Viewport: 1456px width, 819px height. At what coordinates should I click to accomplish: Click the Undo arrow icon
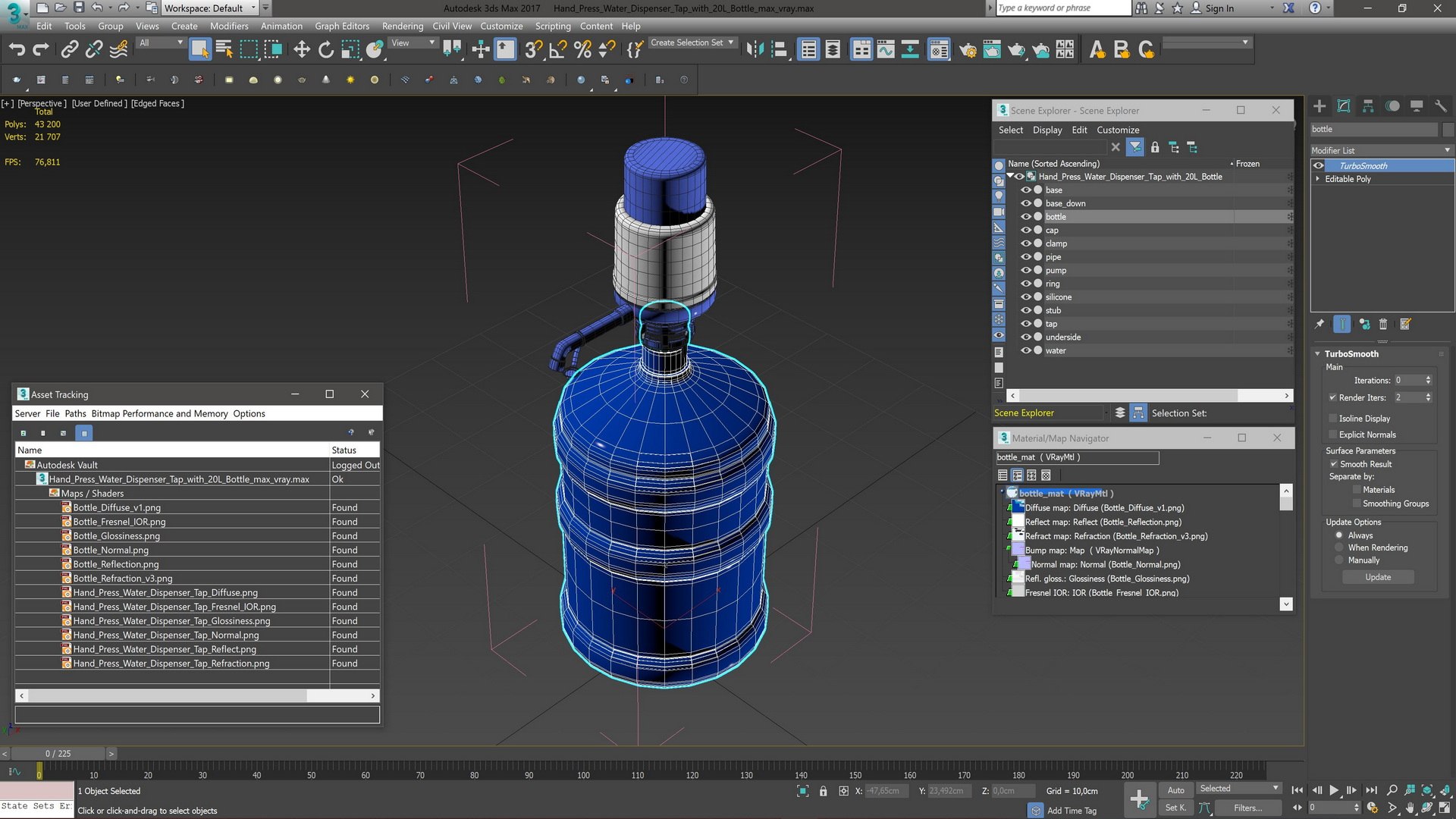click(17, 50)
